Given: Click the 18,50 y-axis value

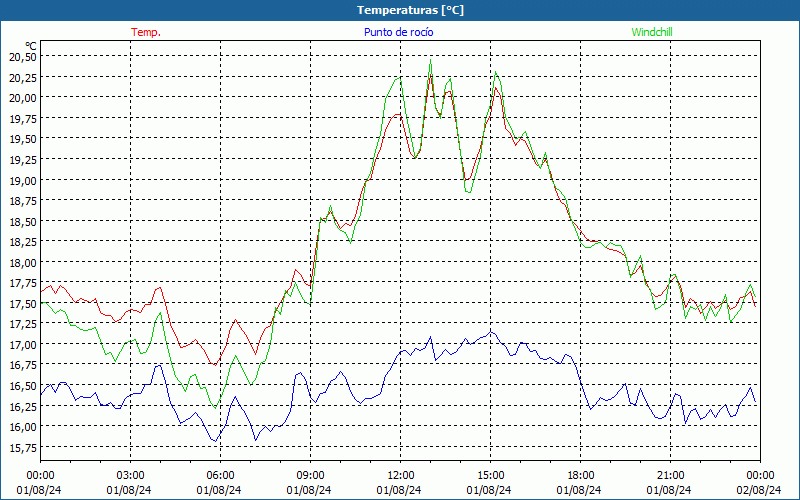Looking at the screenshot, I should (x=22, y=221).
